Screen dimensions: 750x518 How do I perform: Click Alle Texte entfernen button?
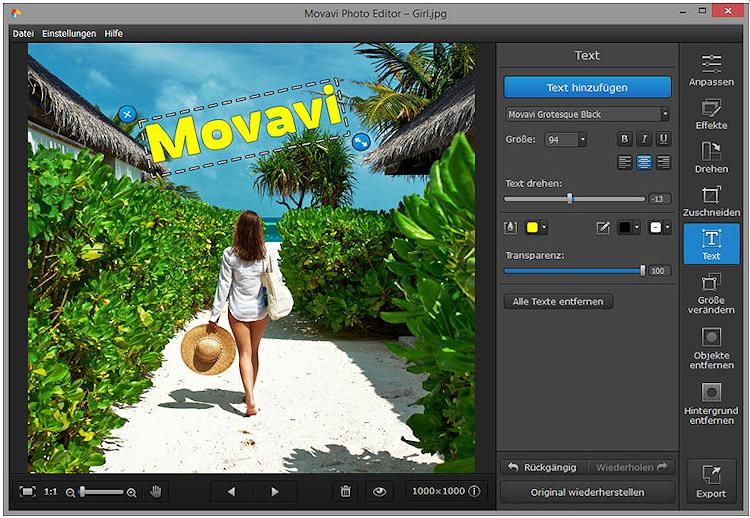pyautogui.click(x=558, y=301)
